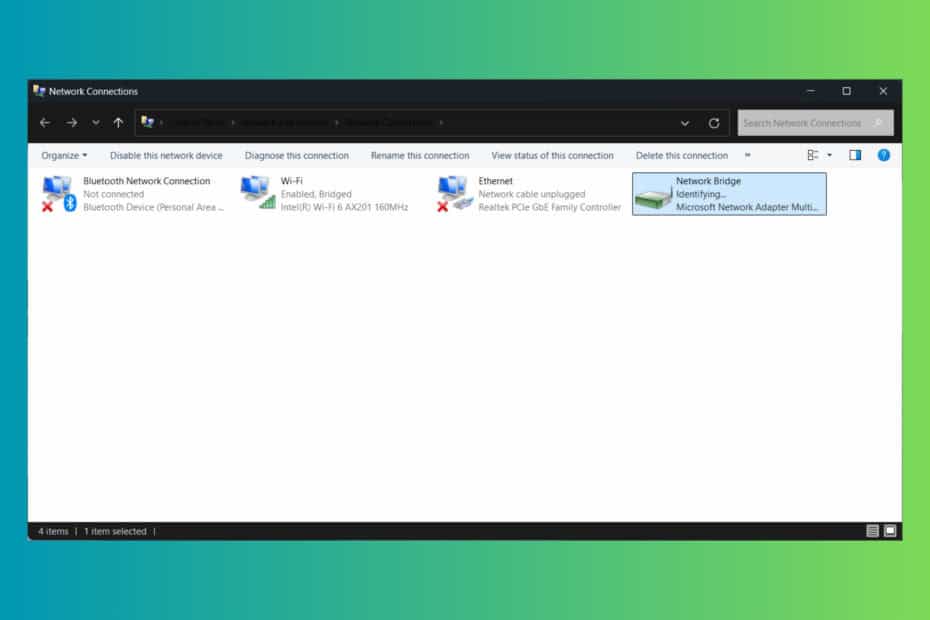Click the Forward navigation arrow
Viewport: 930px width, 620px height.
(71, 123)
